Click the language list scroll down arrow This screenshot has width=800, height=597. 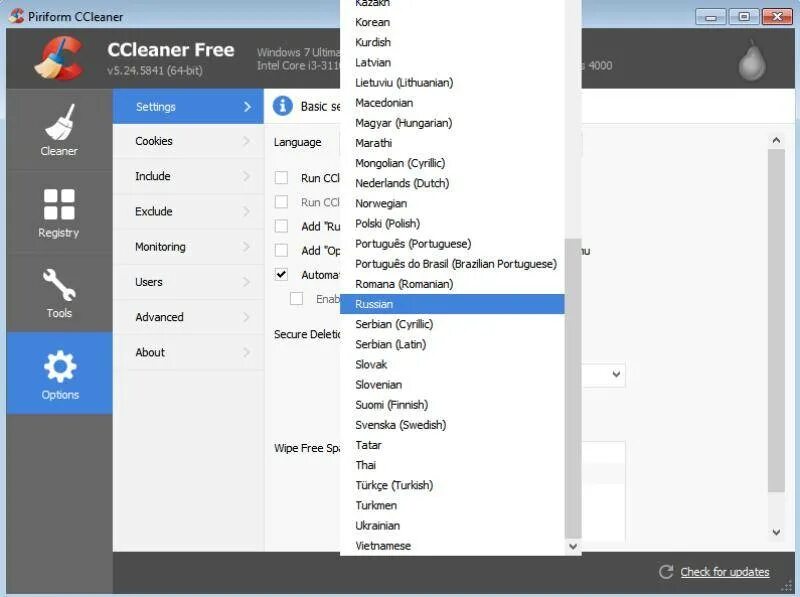[x=573, y=546]
